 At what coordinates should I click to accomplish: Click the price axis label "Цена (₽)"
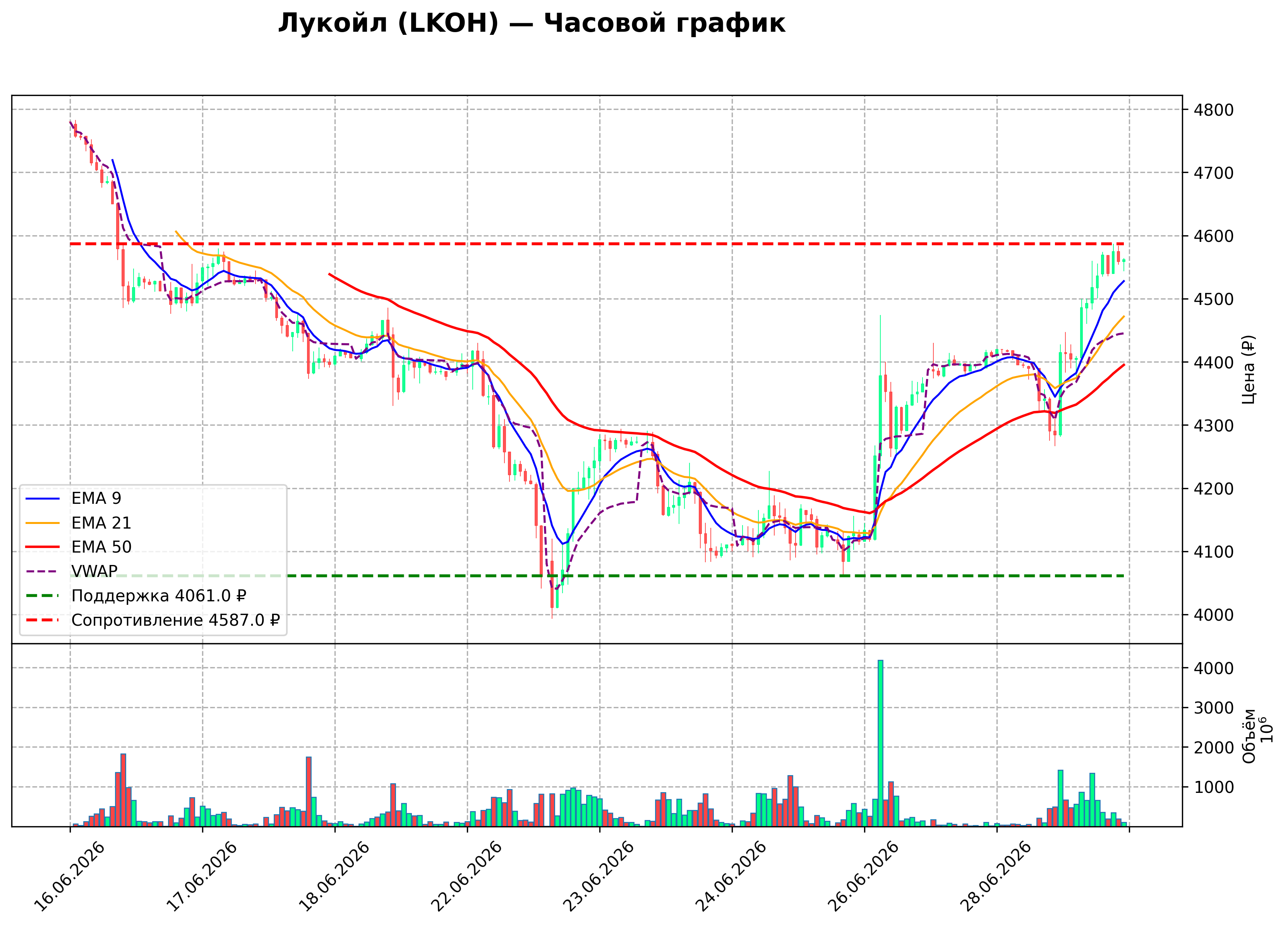1248,370
